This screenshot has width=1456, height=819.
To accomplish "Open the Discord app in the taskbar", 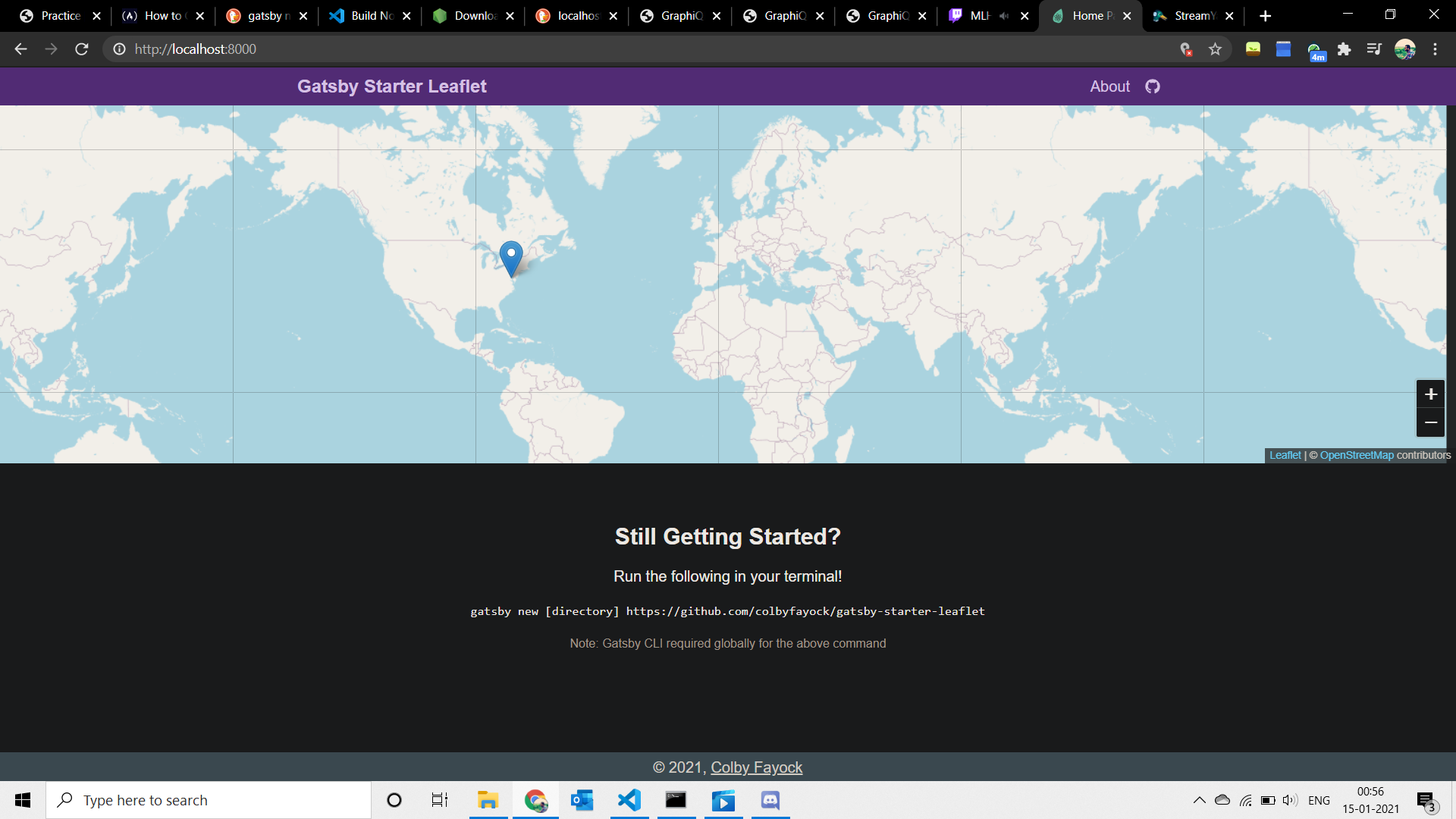I will click(770, 800).
